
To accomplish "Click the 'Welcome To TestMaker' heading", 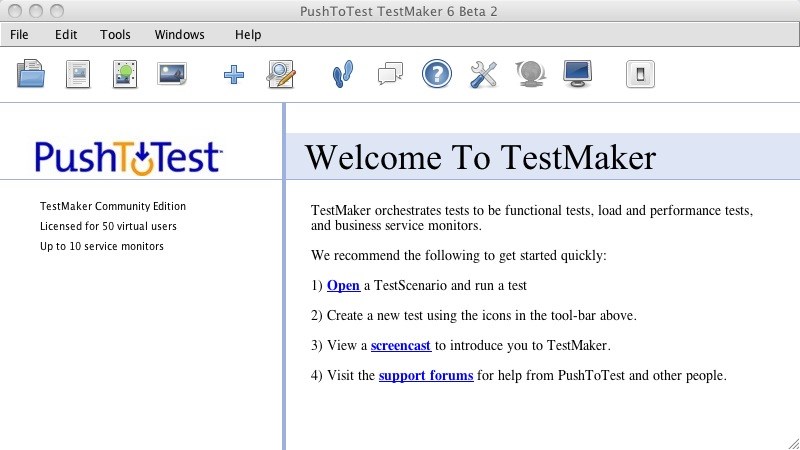I will click(481, 157).
